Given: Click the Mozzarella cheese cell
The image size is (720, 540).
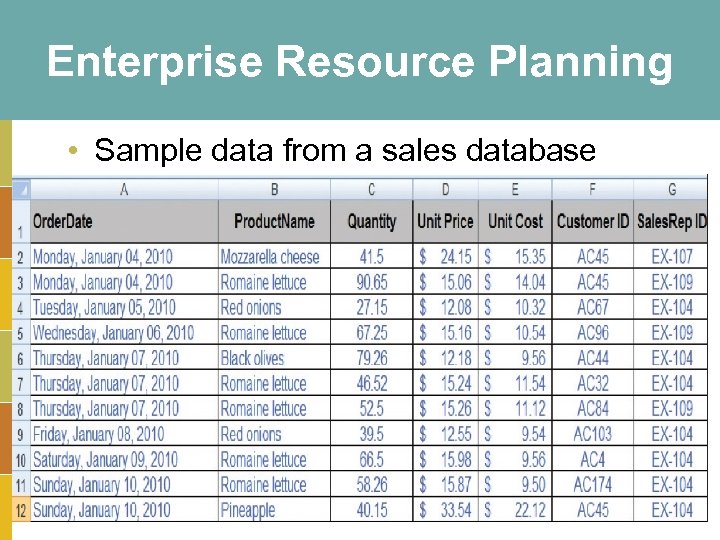Looking at the screenshot, I should [x=270, y=257].
